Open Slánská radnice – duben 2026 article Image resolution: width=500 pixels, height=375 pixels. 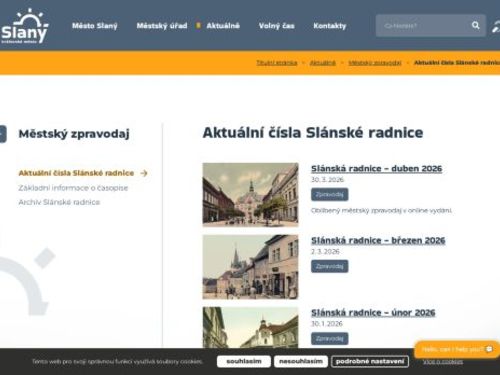pyautogui.click(x=377, y=169)
